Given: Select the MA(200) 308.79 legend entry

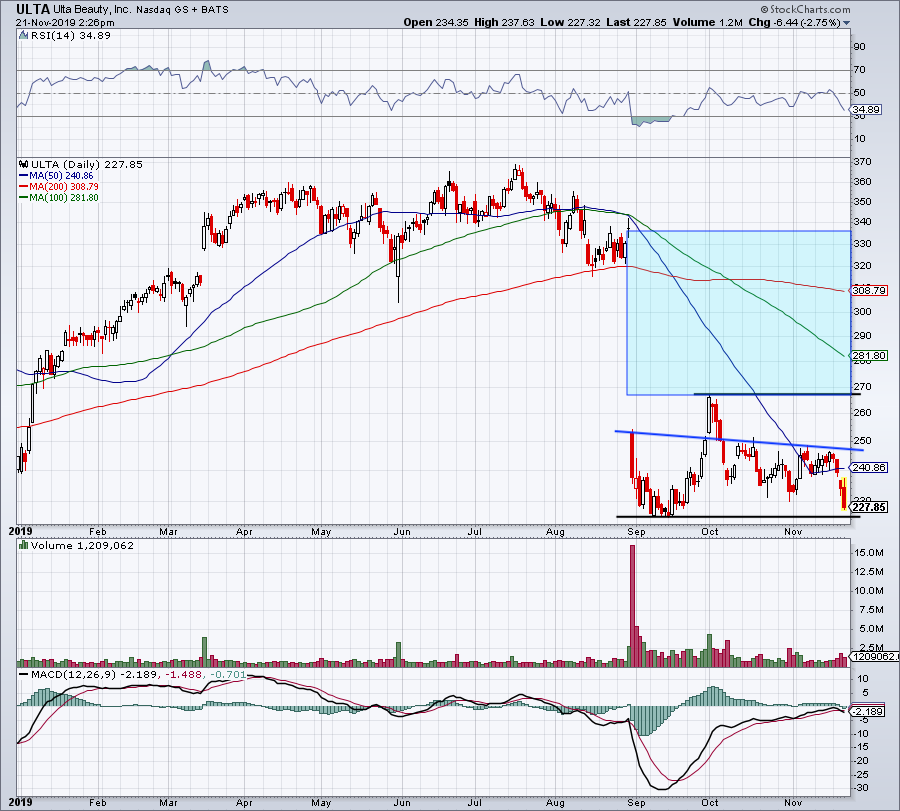Looking at the screenshot, I should click(59, 187).
